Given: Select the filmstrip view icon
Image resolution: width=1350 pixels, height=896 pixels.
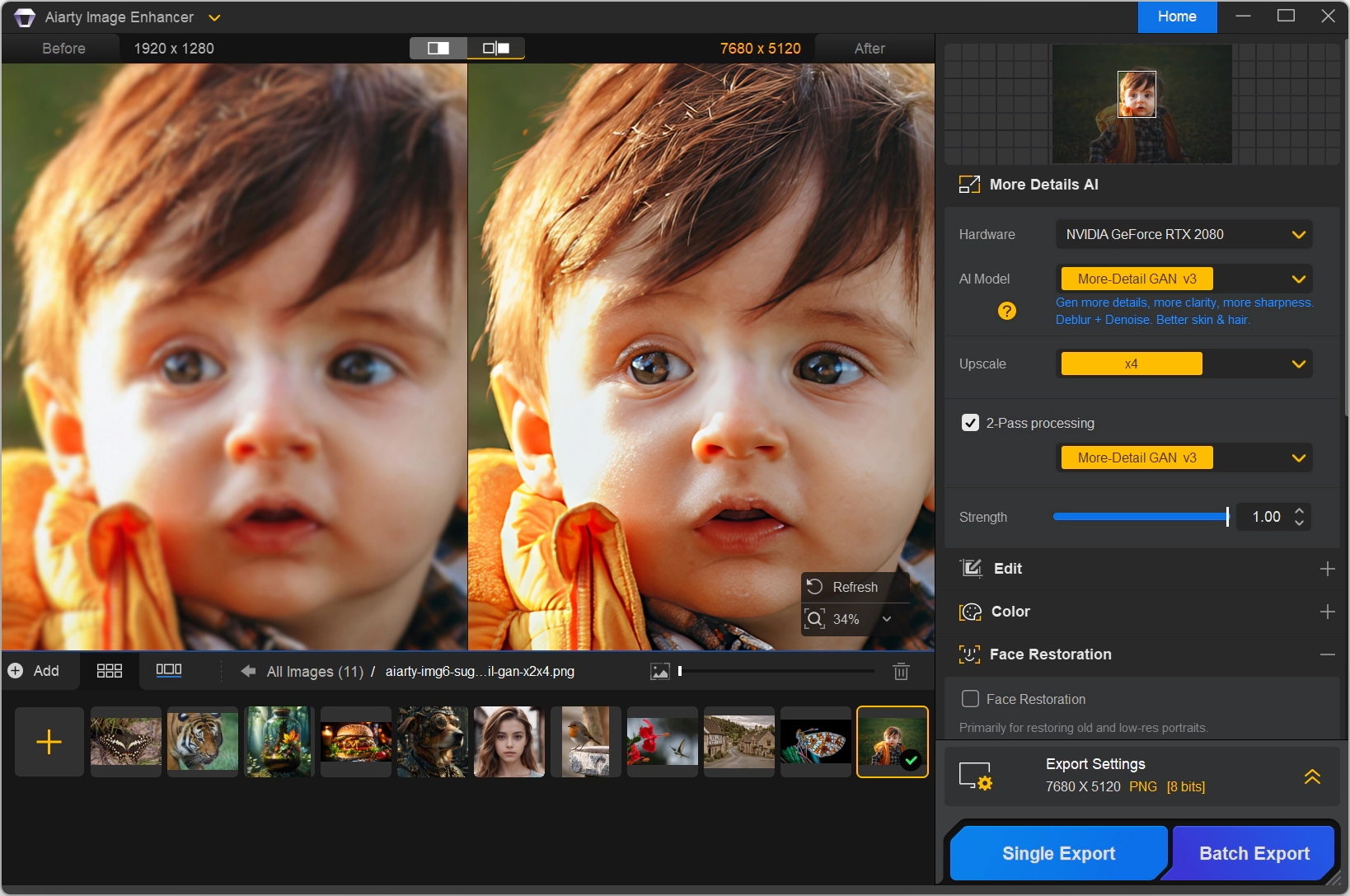Looking at the screenshot, I should (169, 670).
